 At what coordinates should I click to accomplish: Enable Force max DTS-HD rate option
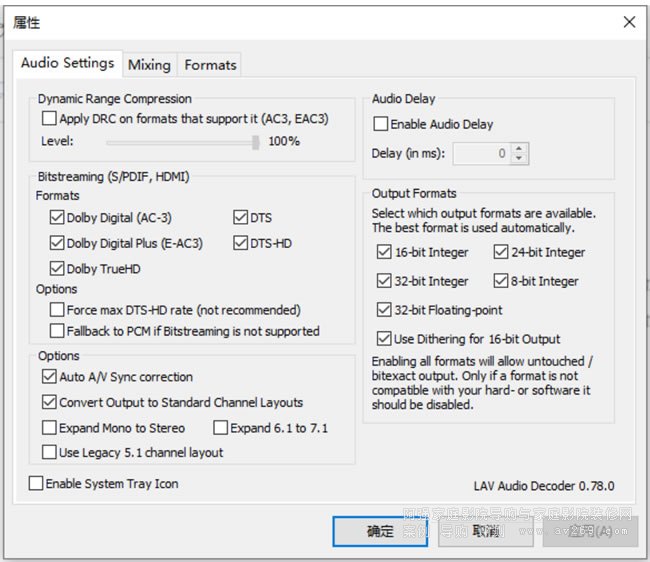57,310
